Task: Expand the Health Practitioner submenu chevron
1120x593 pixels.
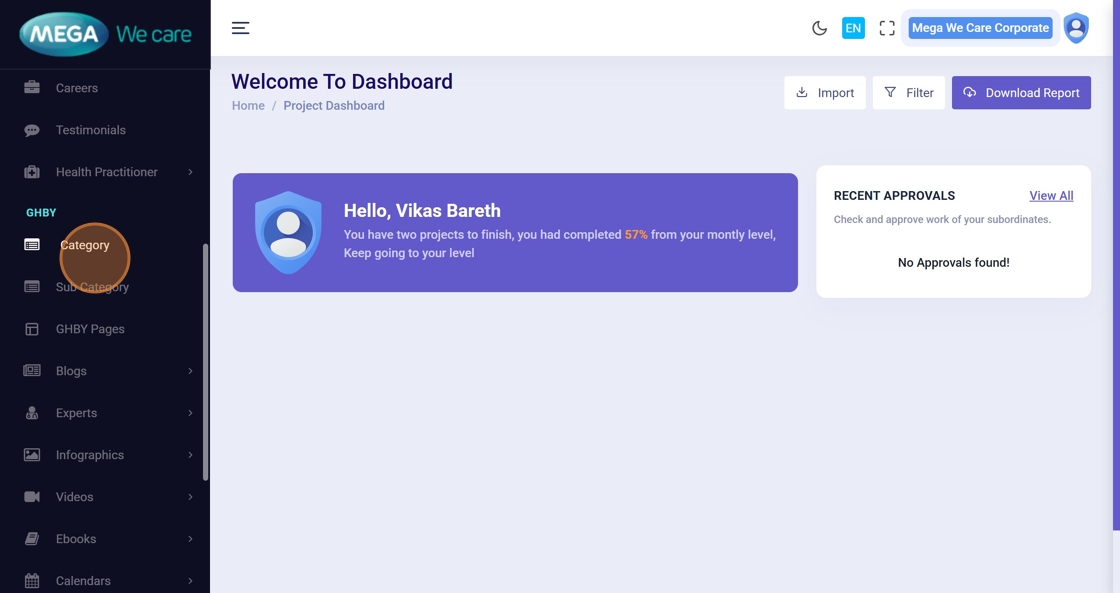Action: 190,172
